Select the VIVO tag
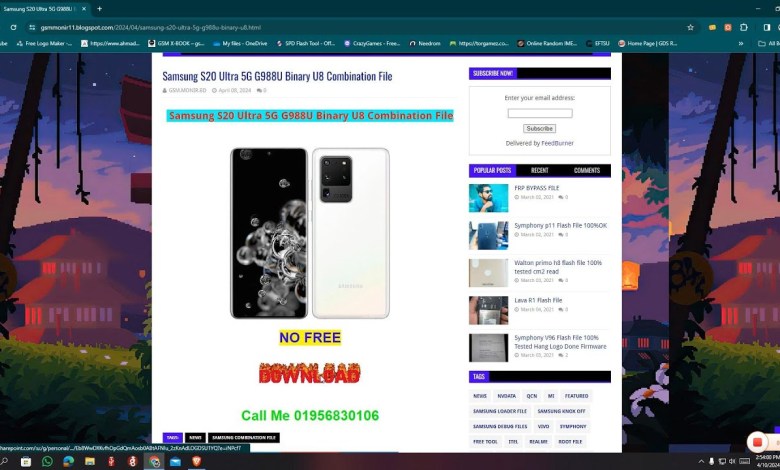This screenshot has height=470, width=780. 543,427
